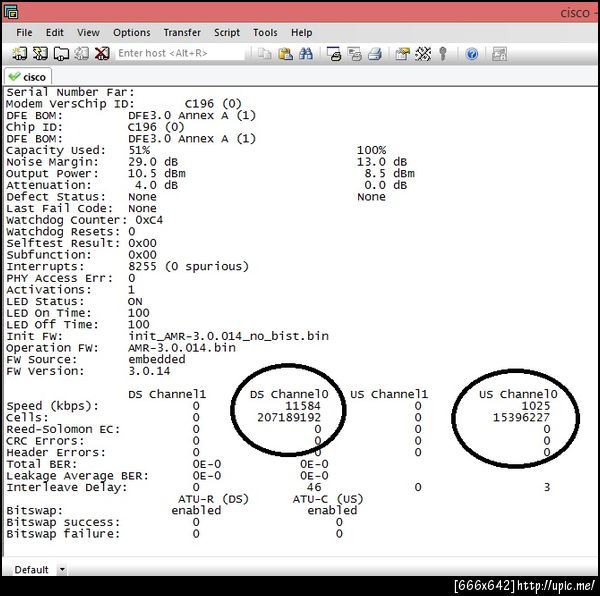This screenshot has height=596, width=600.
Task: Click the Print Selection icon
Action: click(x=355, y=54)
